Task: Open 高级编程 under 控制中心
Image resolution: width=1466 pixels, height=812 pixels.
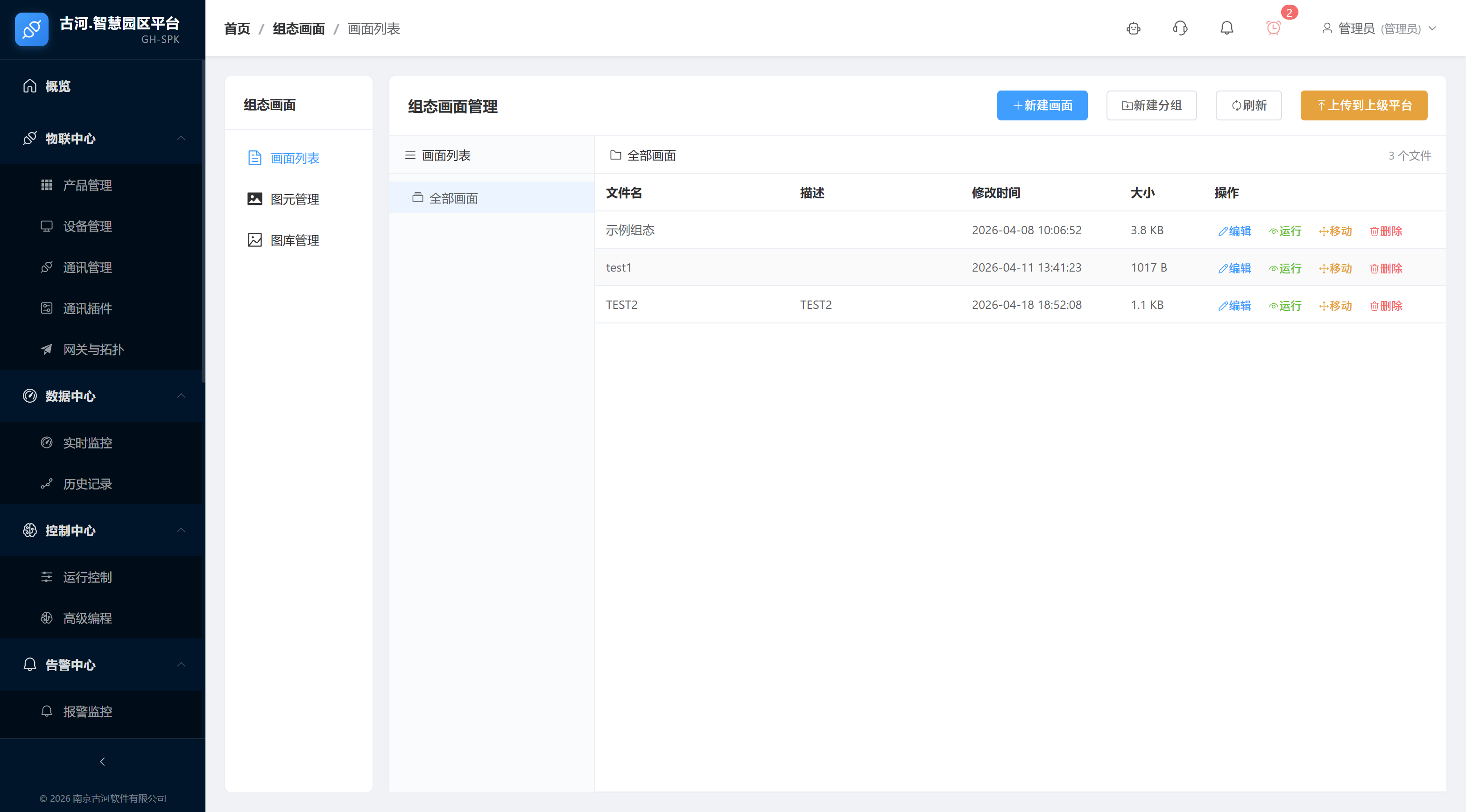Action: point(87,618)
